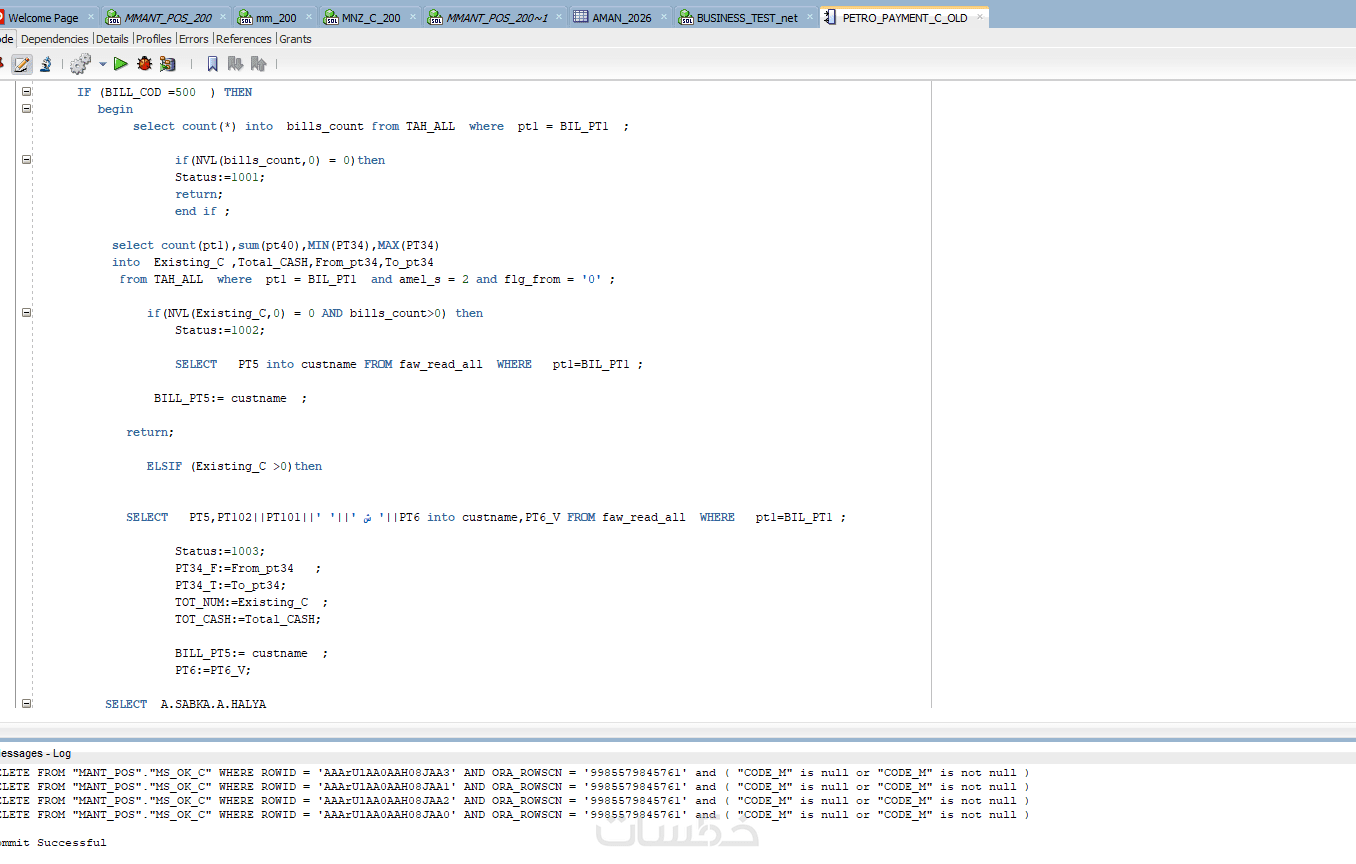Click the procedure icon on PETRO_PAYMENT_C_OLD tab

pyautogui.click(x=830, y=17)
